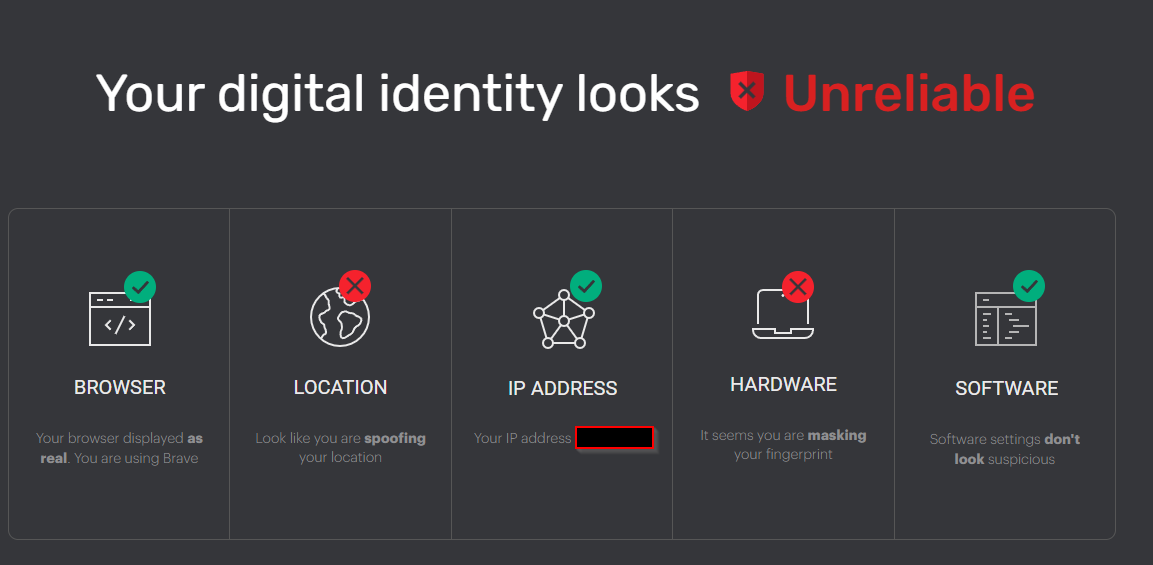
Task: Click the red Unreliable status text
Action: coord(909,93)
